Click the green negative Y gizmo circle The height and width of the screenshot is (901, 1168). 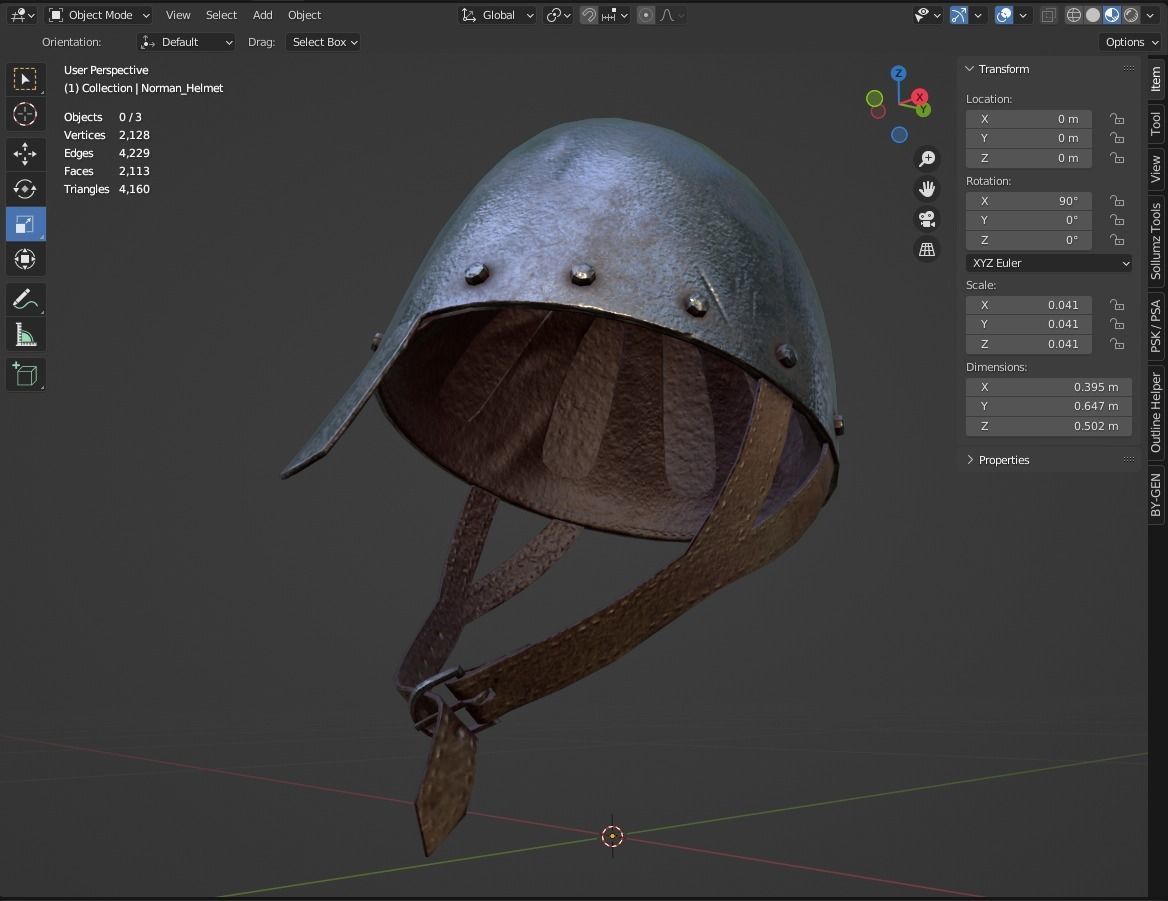[875, 98]
